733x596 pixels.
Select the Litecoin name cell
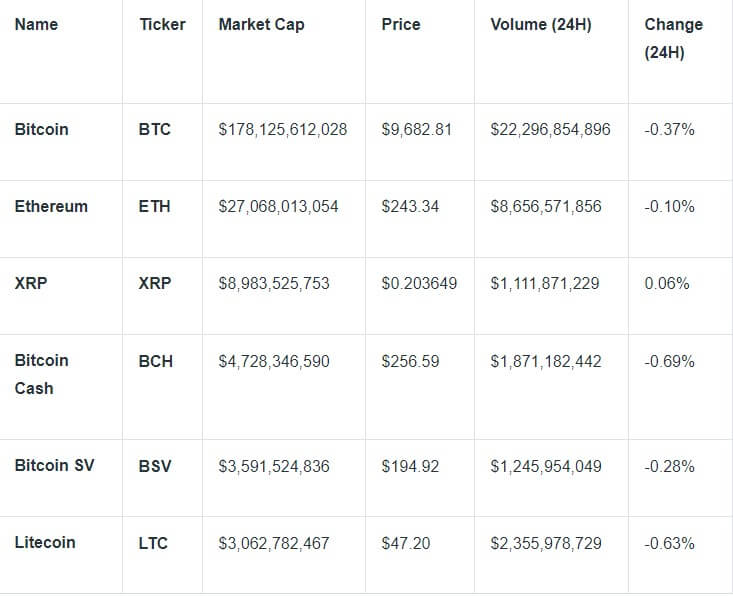[x=45, y=542]
